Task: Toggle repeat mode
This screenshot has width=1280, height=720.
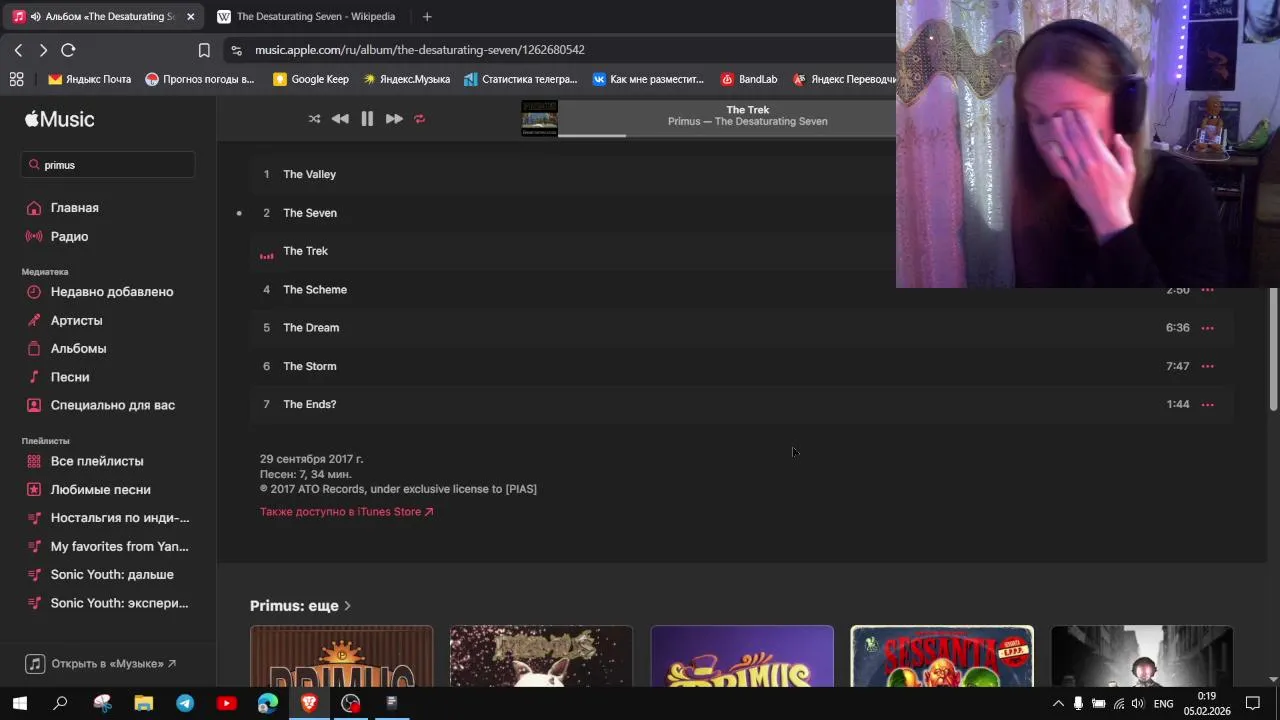Action: pos(420,119)
